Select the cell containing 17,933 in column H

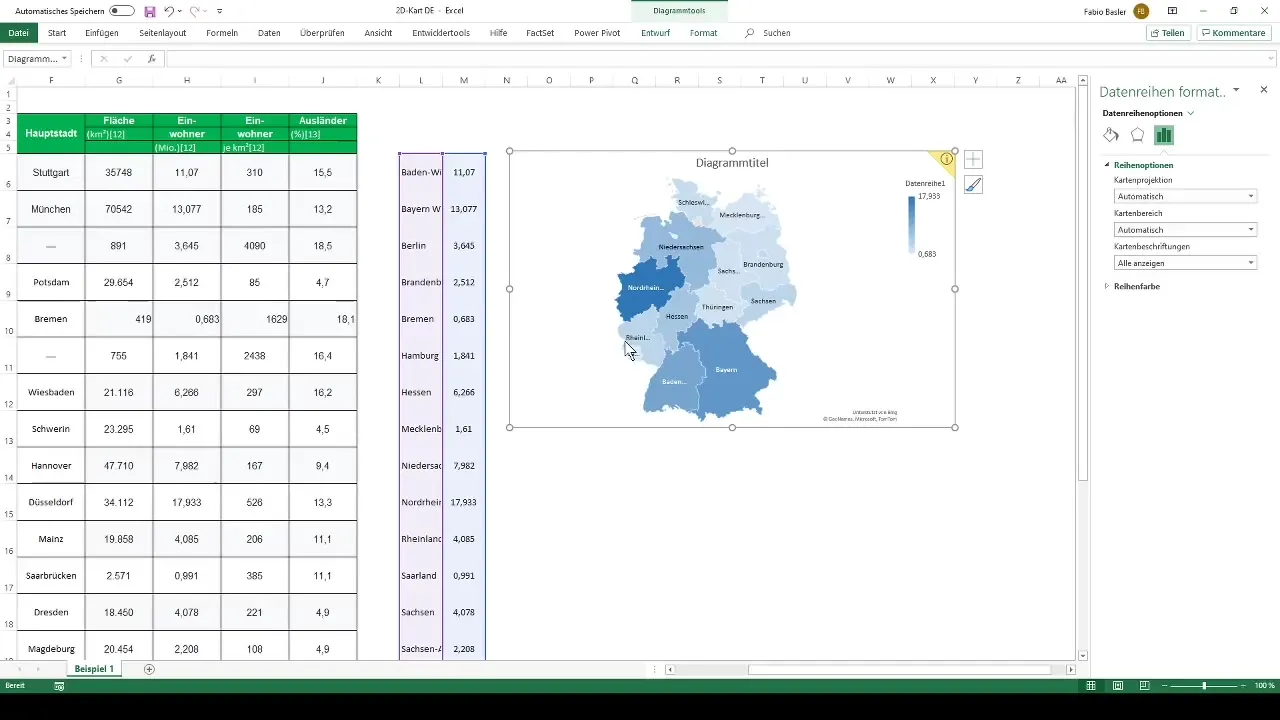187,502
